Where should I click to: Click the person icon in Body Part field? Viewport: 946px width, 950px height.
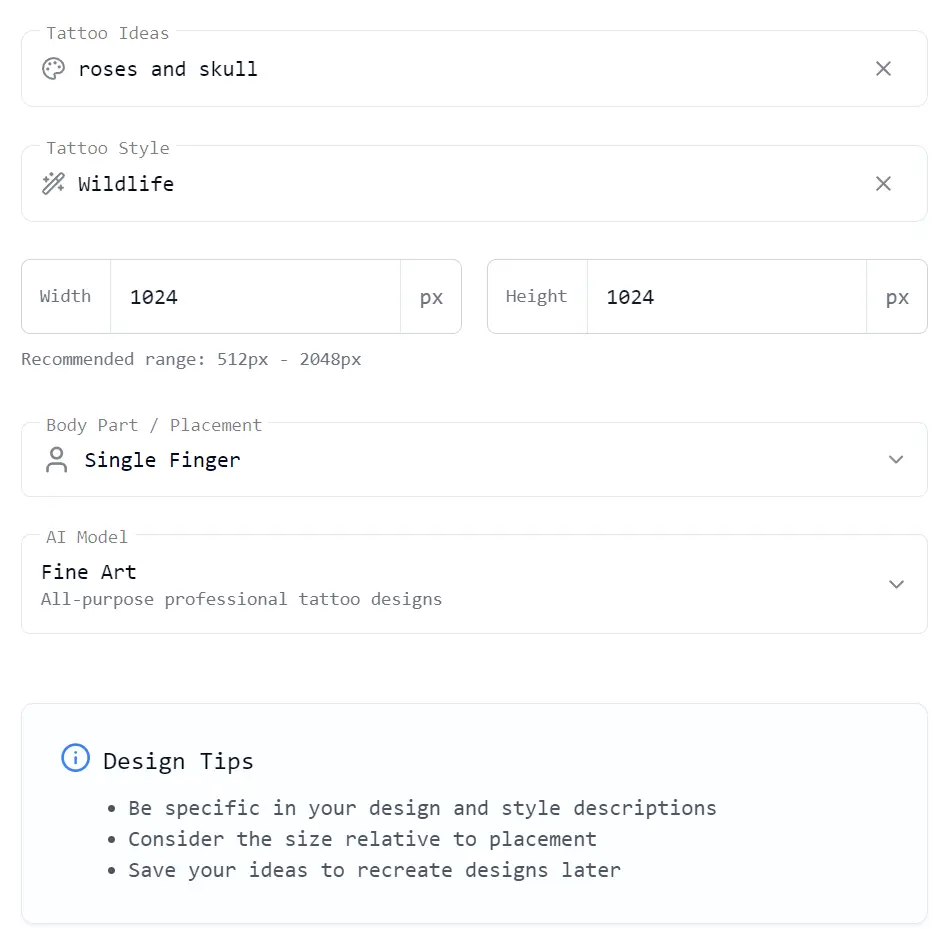56,459
